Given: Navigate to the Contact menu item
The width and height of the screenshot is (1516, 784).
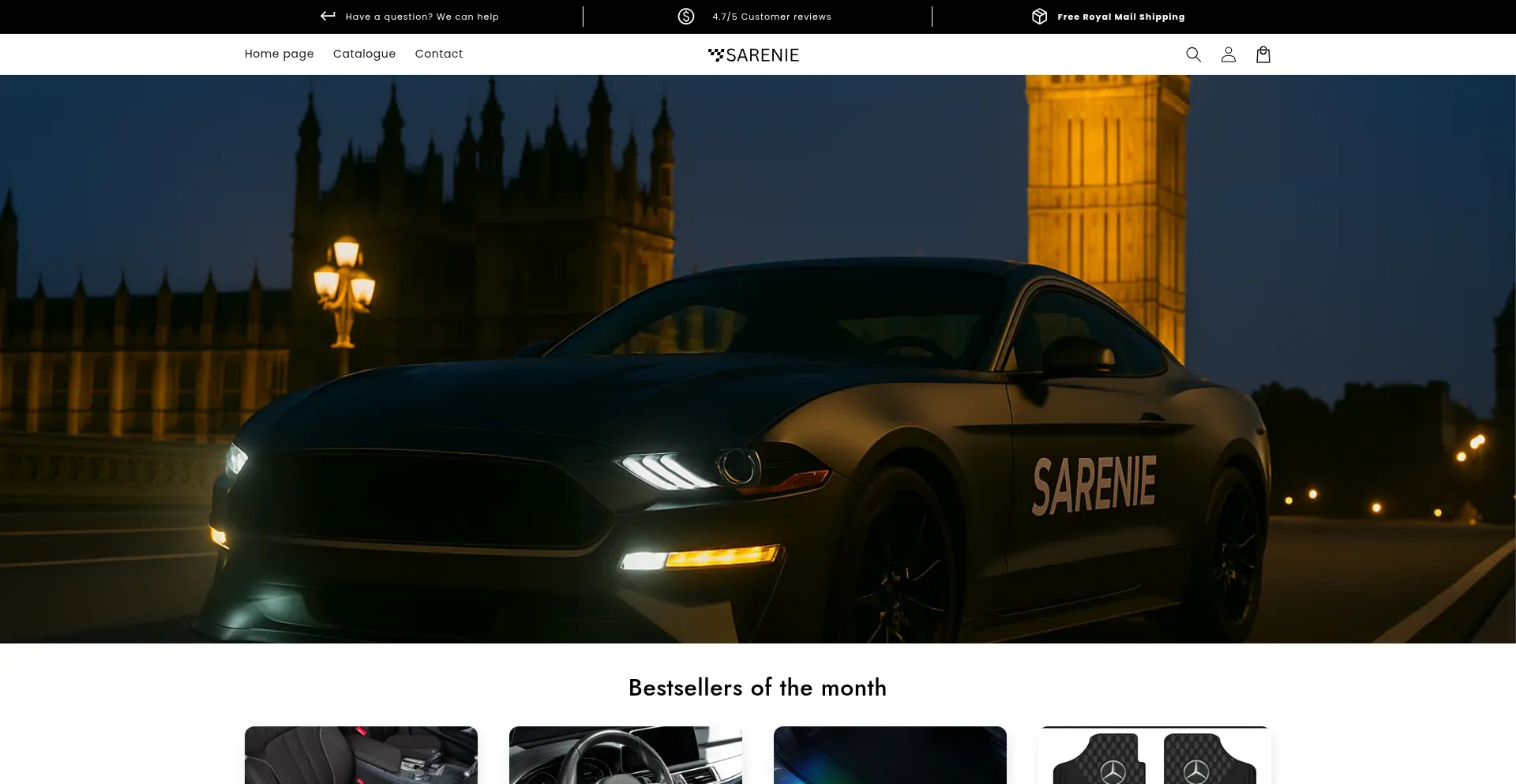Looking at the screenshot, I should (438, 54).
